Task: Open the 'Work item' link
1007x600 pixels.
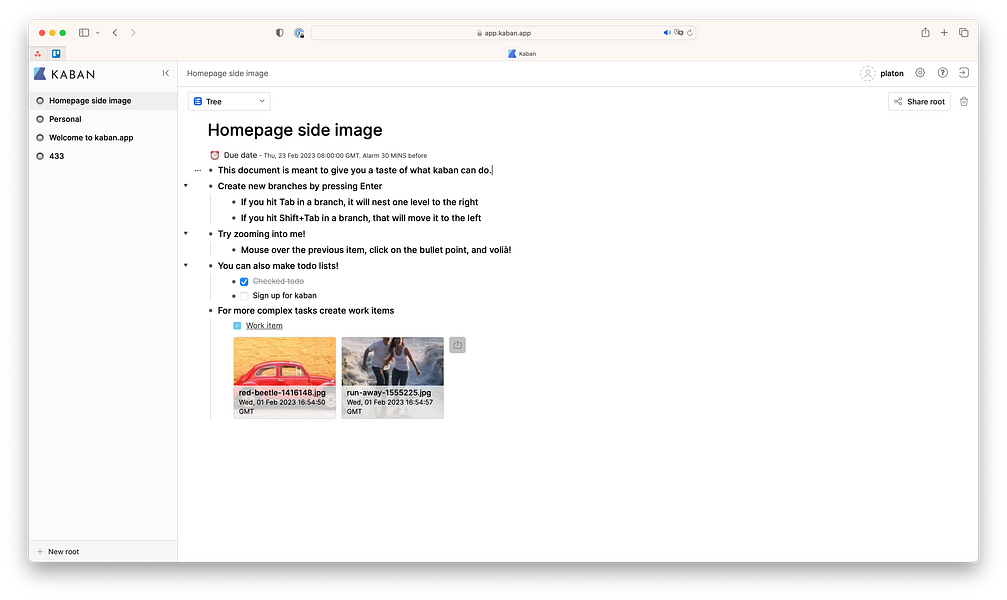Action: click(x=264, y=326)
